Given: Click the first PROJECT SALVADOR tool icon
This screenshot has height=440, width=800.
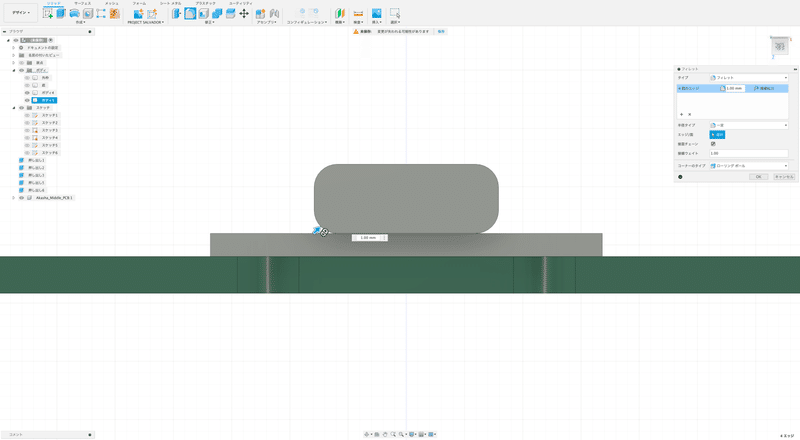Looking at the screenshot, I should pos(138,14).
